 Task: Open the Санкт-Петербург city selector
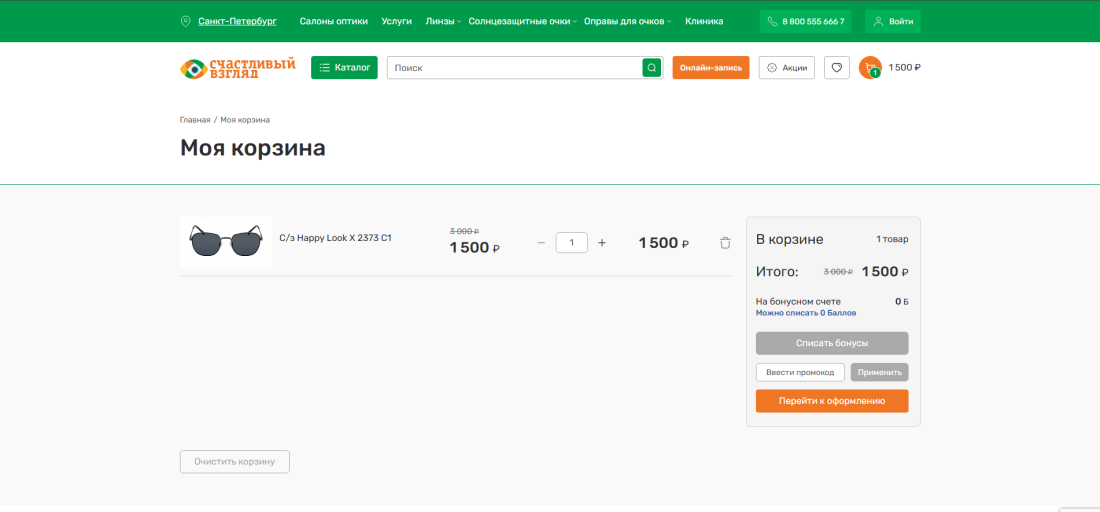237,21
